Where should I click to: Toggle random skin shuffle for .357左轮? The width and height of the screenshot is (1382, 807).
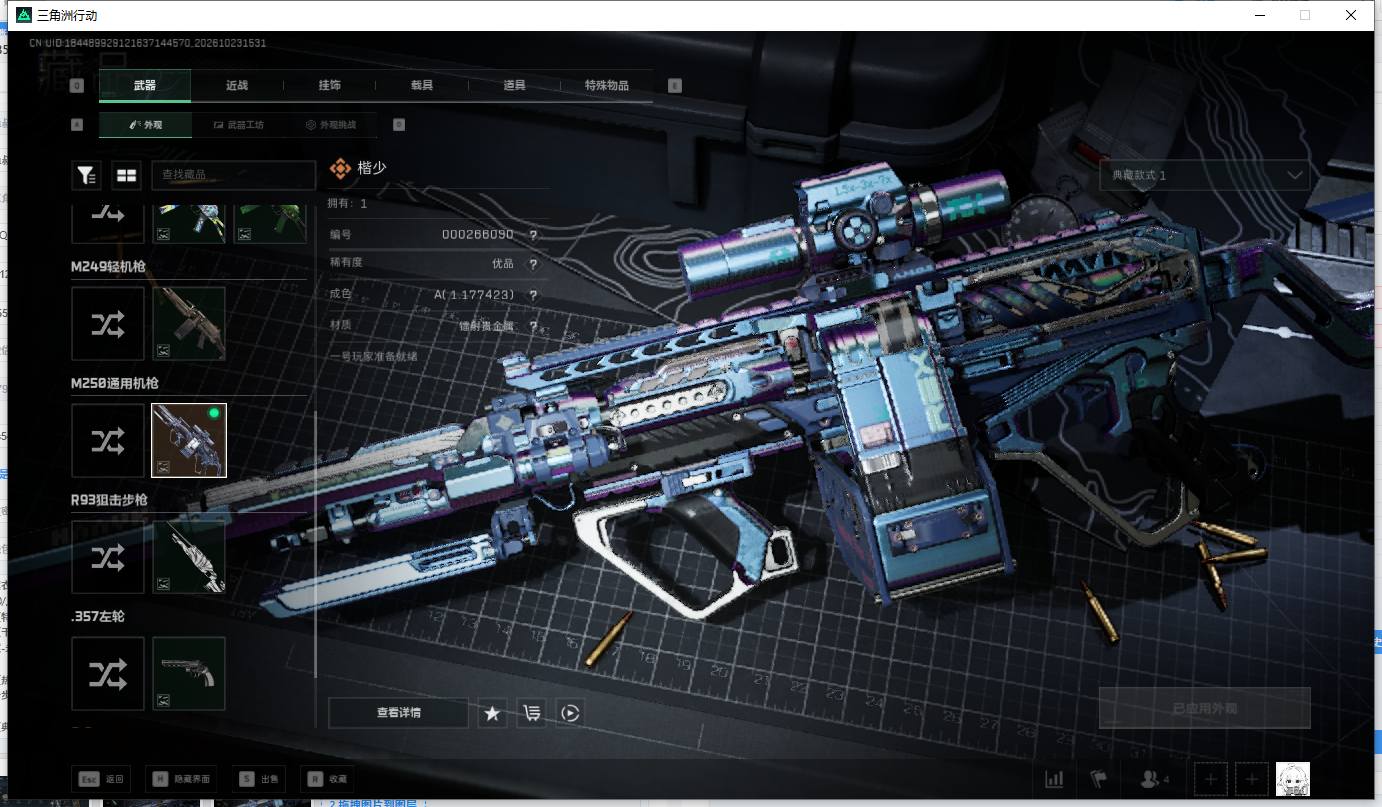tap(108, 674)
